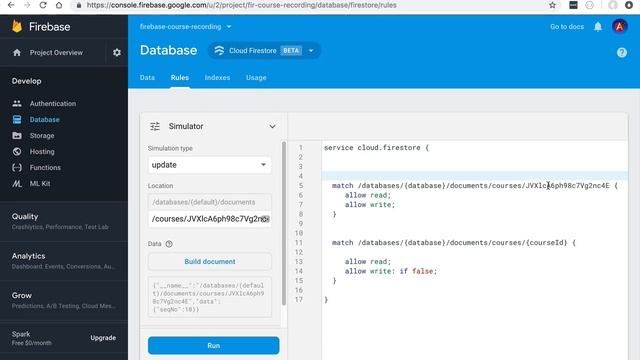The image size is (640, 360).
Task: Switch to the Data tab
Action: click(x=147, y=78)
